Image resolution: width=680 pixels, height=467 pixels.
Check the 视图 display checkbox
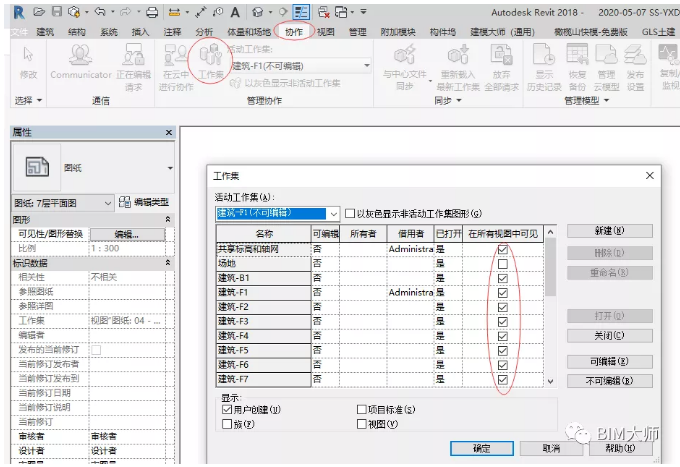point(362,424)
